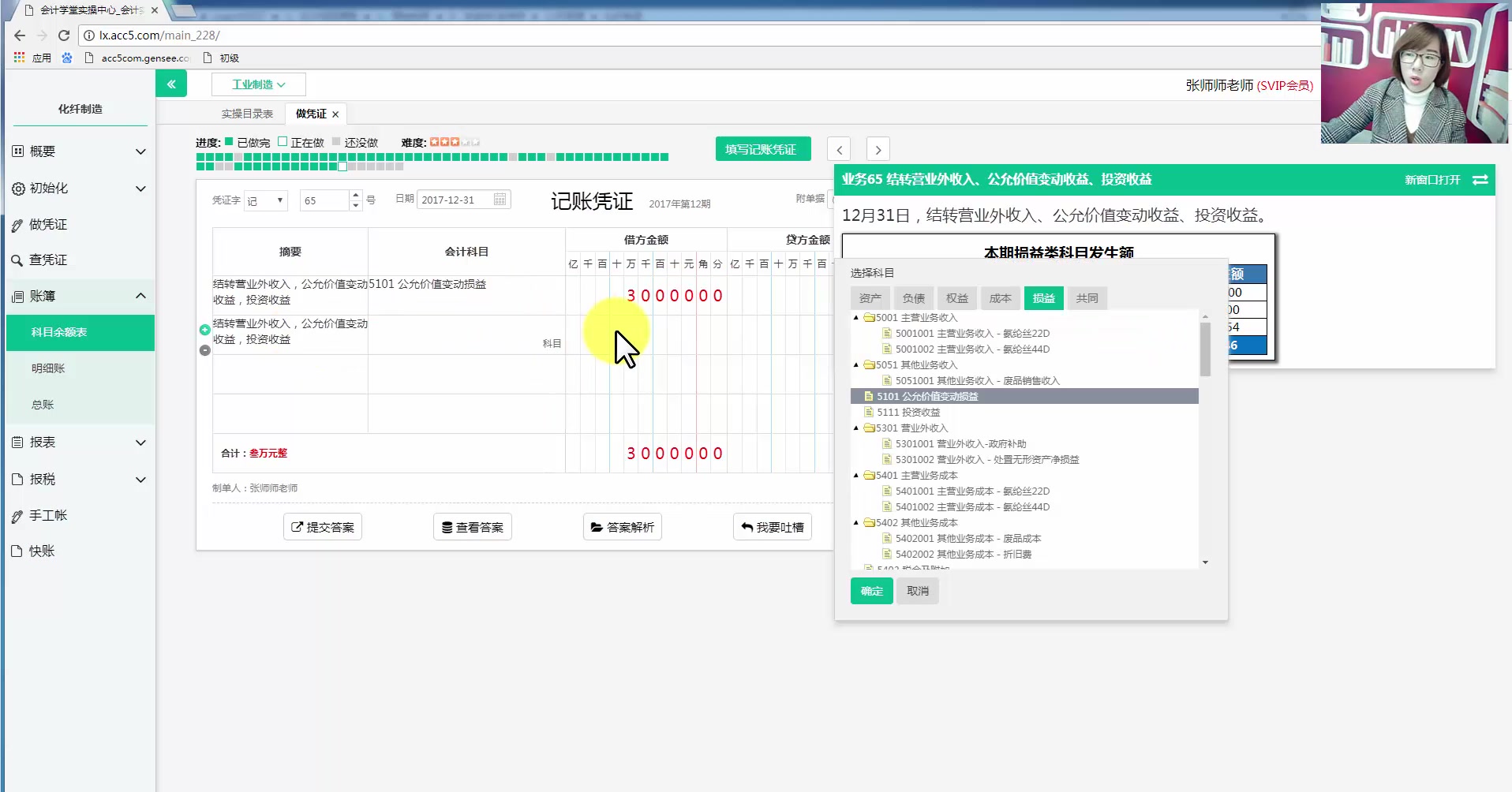Viewport: 1512px width, 792px height.
Task: Open the 工业制造 dropdown at the top
Action: (258, 84)
